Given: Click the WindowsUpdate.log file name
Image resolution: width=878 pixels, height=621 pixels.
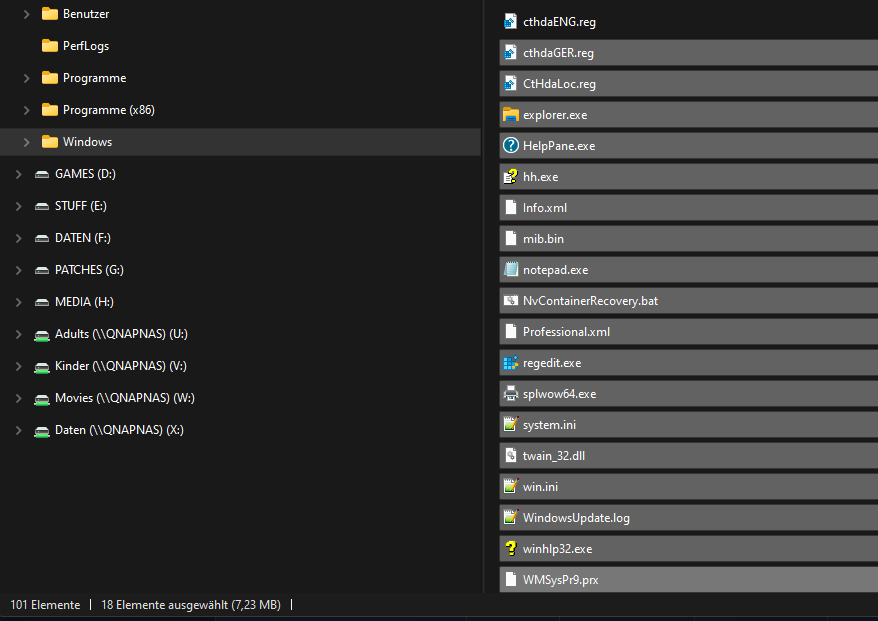Looking at the screenshot, I should click(576, 518).
